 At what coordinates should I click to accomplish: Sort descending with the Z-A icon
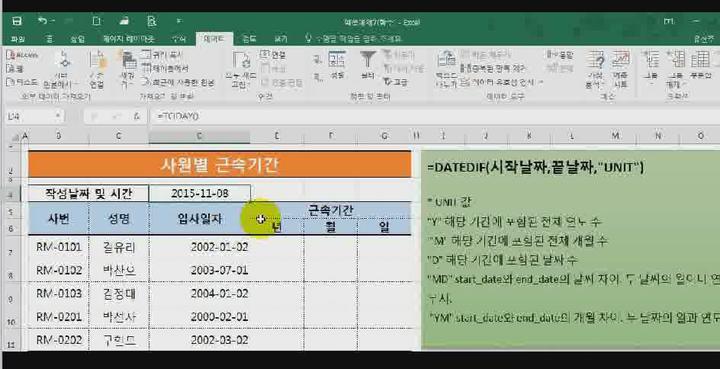tap(317, 76)
